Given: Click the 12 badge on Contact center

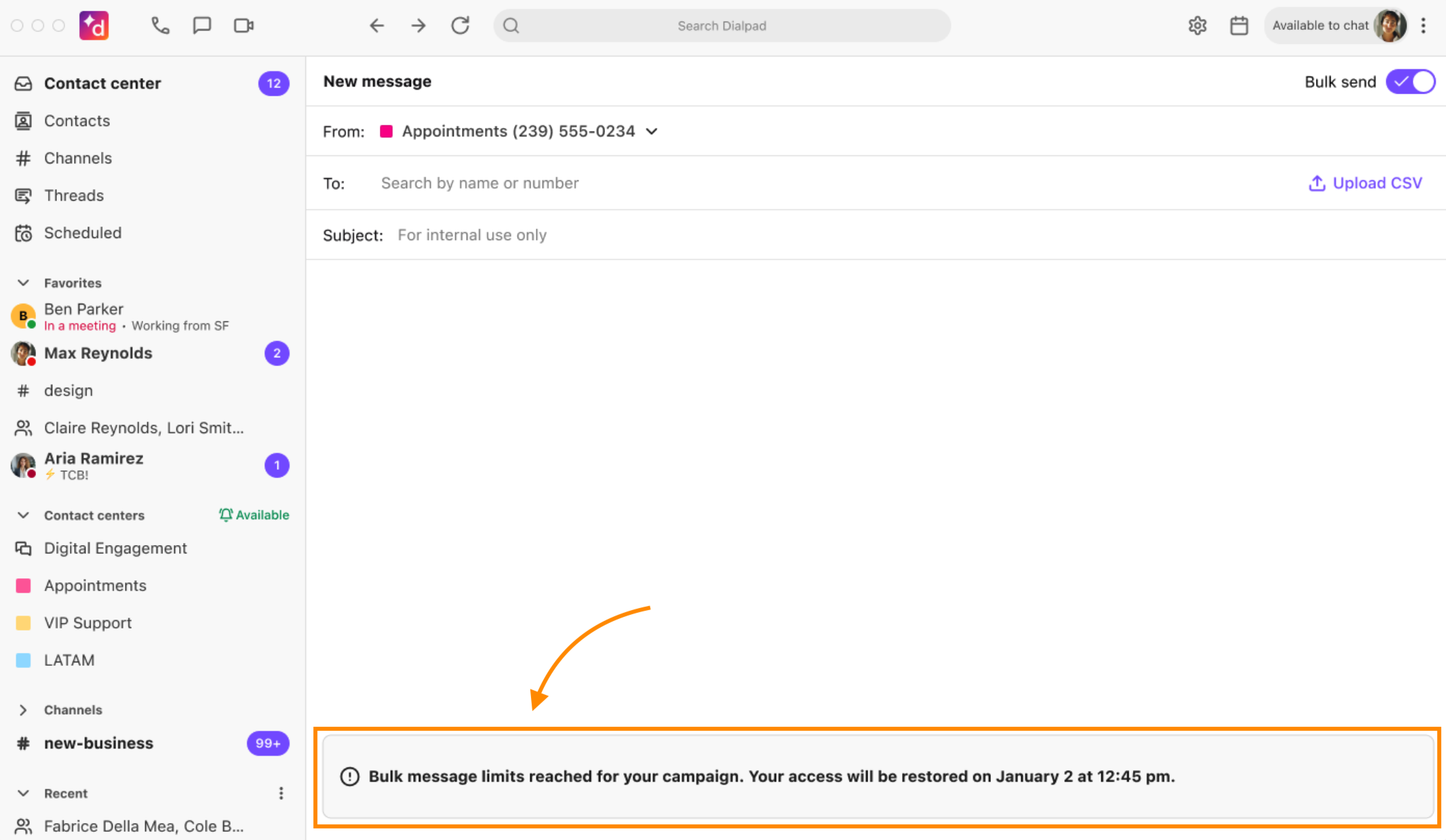Looking at the screenshot, I should [274, 83].
